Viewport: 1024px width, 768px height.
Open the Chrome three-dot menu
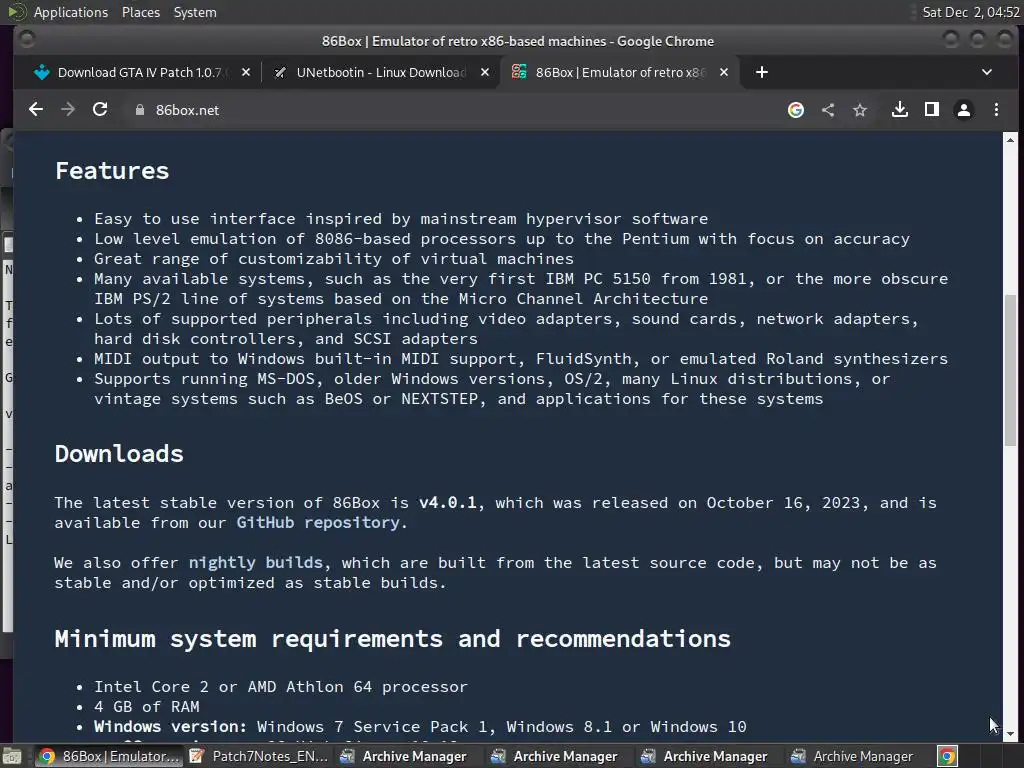coord(996,110)
